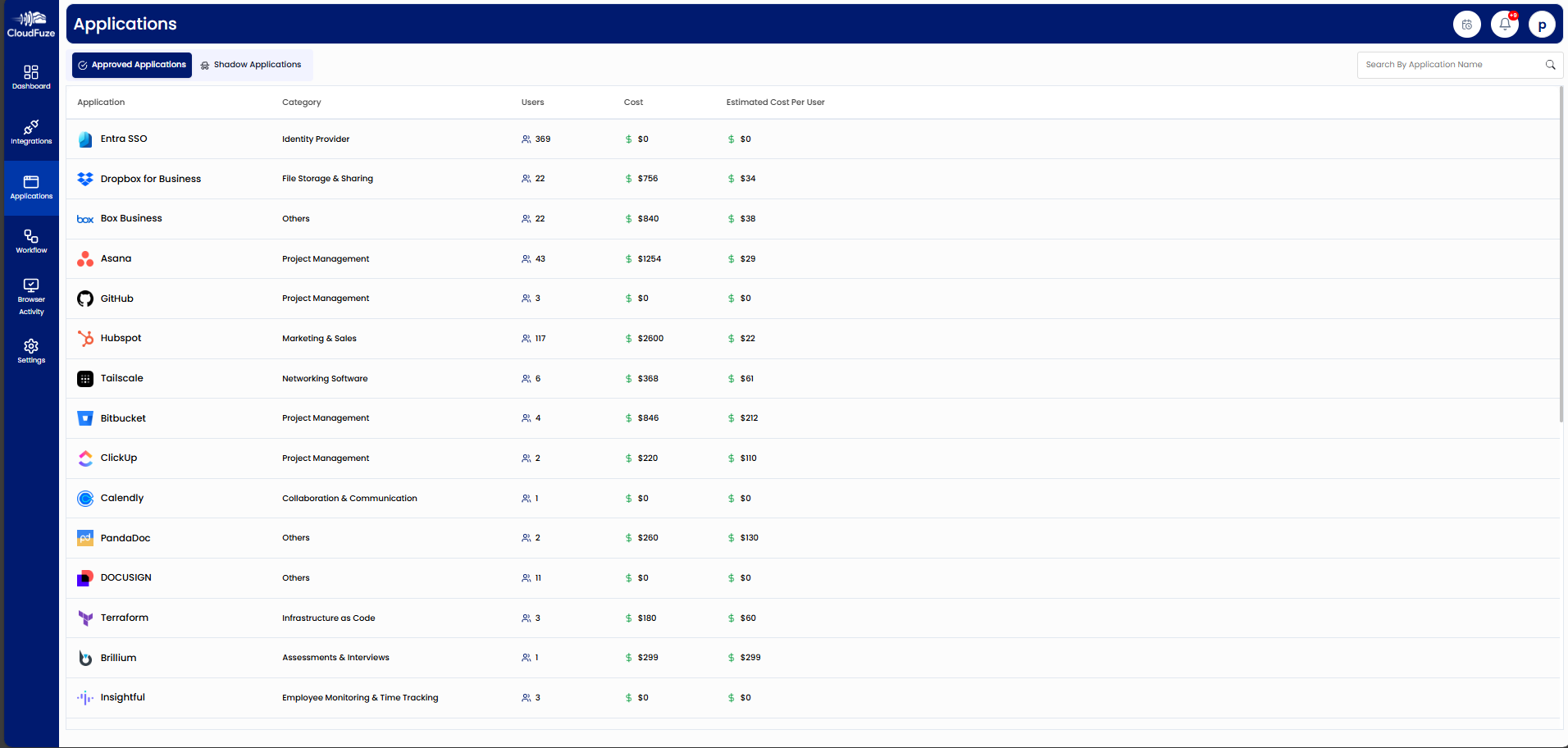Switch to the Shadow Applications tab
Viewport: 1568px width, 748px height.
(251, 65)
